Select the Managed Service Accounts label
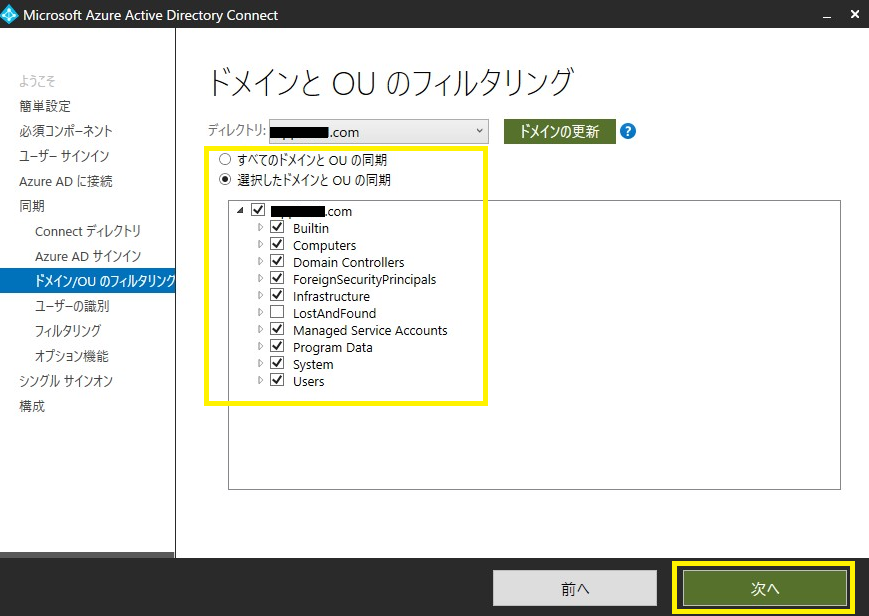 [370, 330]
